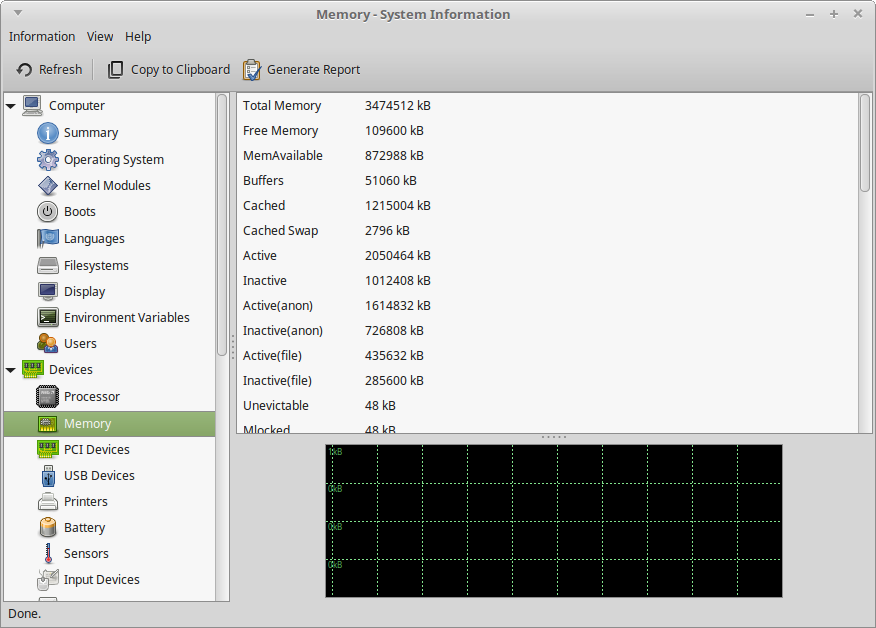876x628 pixels.
Task: Click the Copy to Clipboard icon
Action: point(116,70)
